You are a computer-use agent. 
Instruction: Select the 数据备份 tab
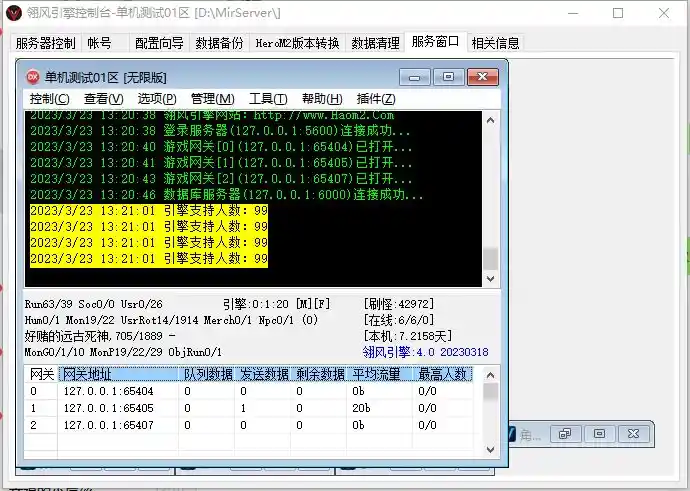219,43
